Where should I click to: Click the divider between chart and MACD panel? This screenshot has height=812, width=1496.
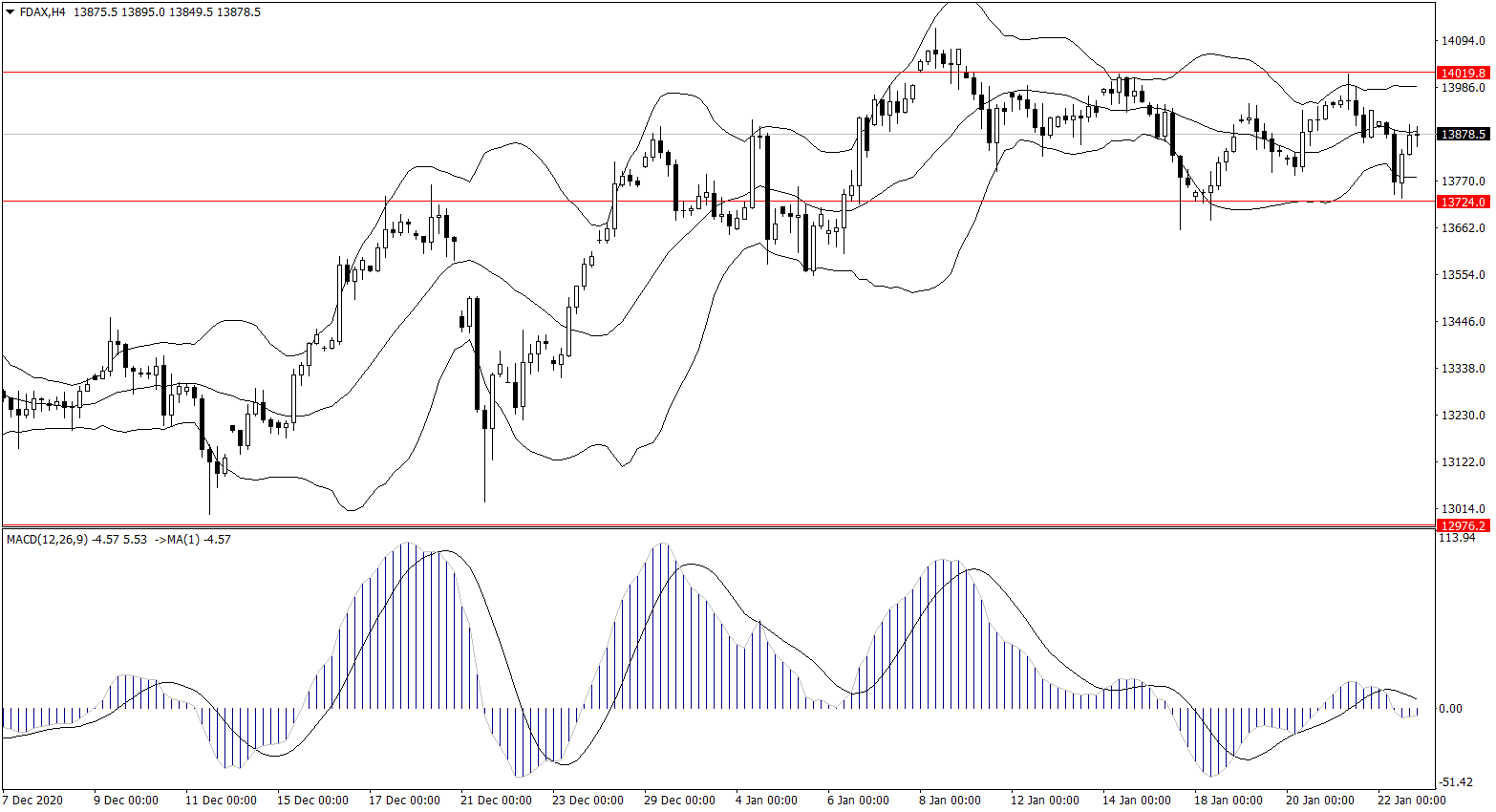click(716, 527)
